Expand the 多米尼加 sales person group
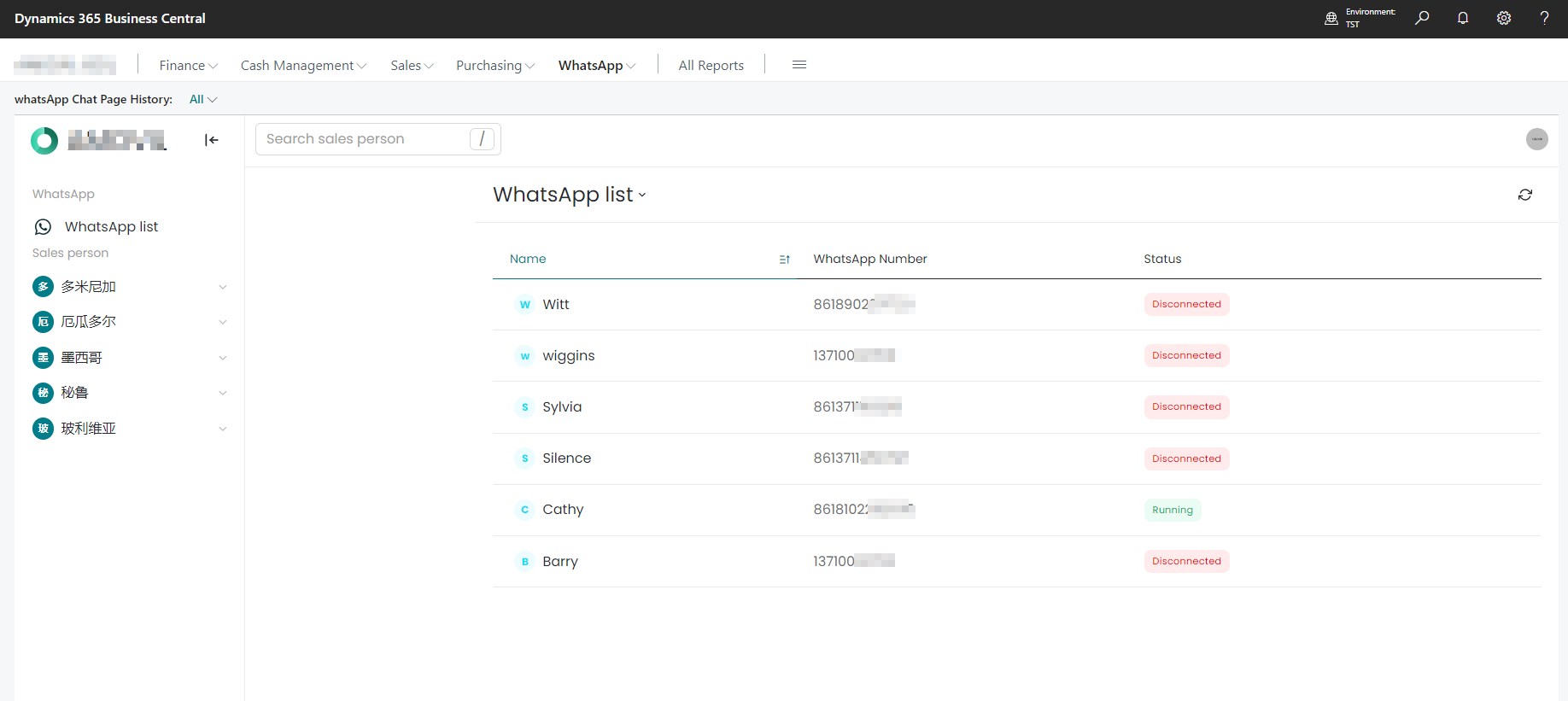The height and width of the screenshot is (701, 1568). [223, 287]
